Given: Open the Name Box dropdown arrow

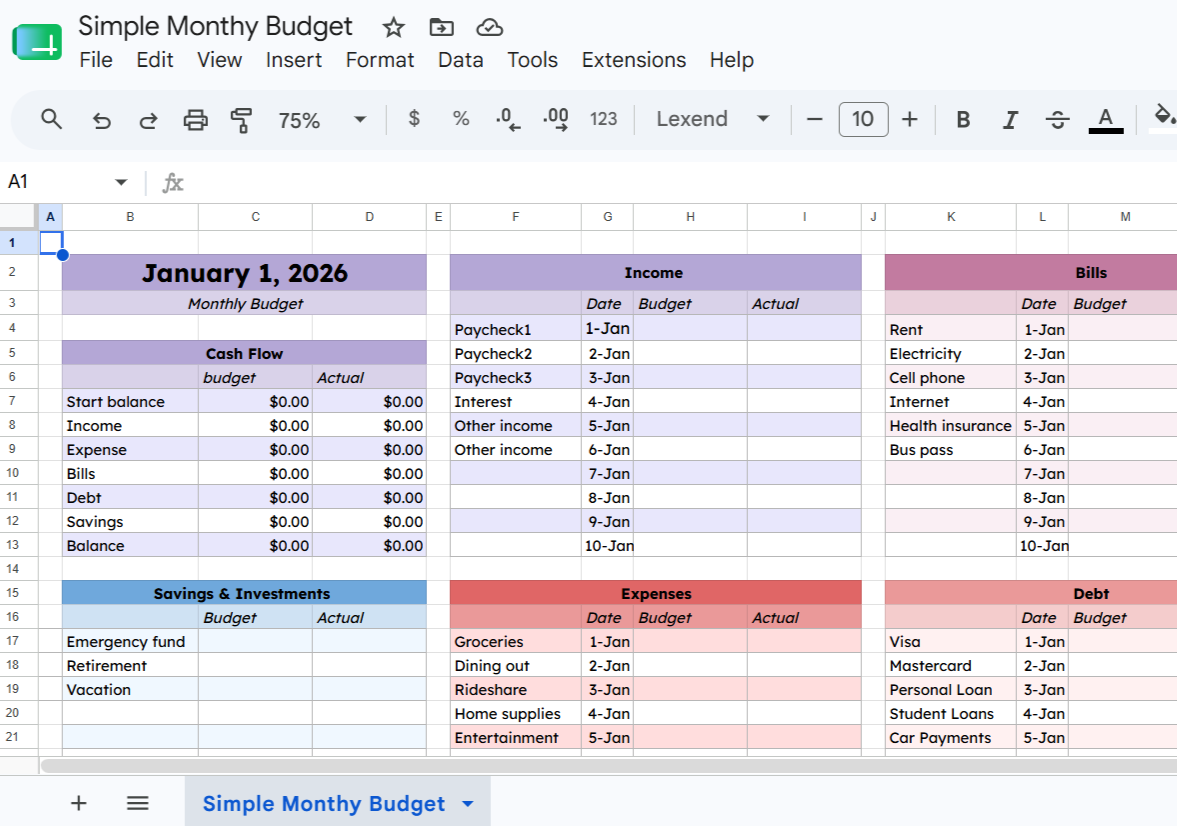Looking at the screenshot, I should (121, 182).
